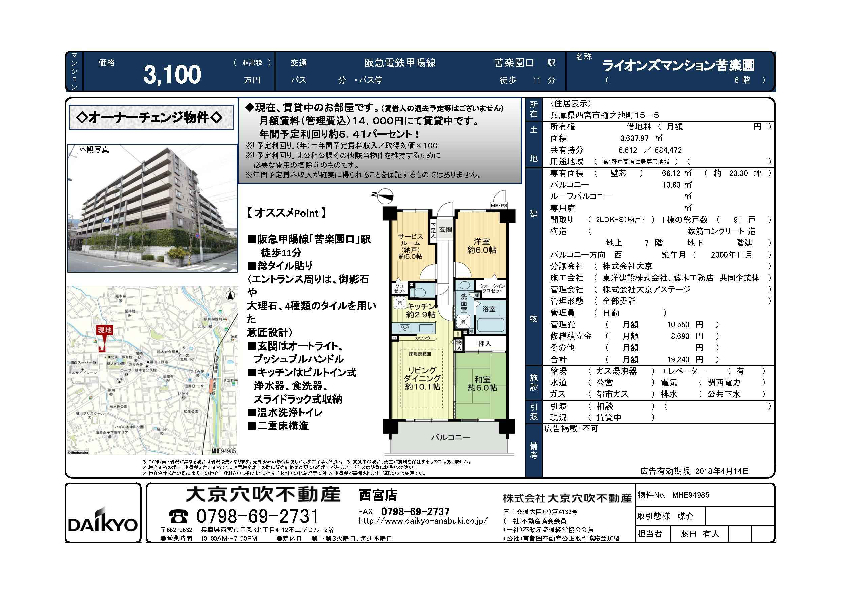Click the 3,100 price figure

[172, 74]
